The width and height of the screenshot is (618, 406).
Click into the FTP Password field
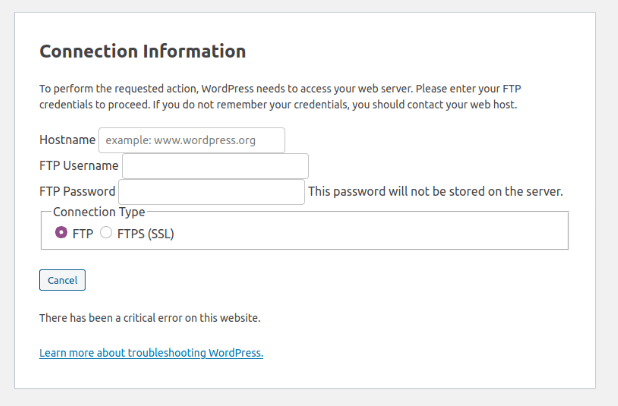pyautogui.click(x=211, y=192)
